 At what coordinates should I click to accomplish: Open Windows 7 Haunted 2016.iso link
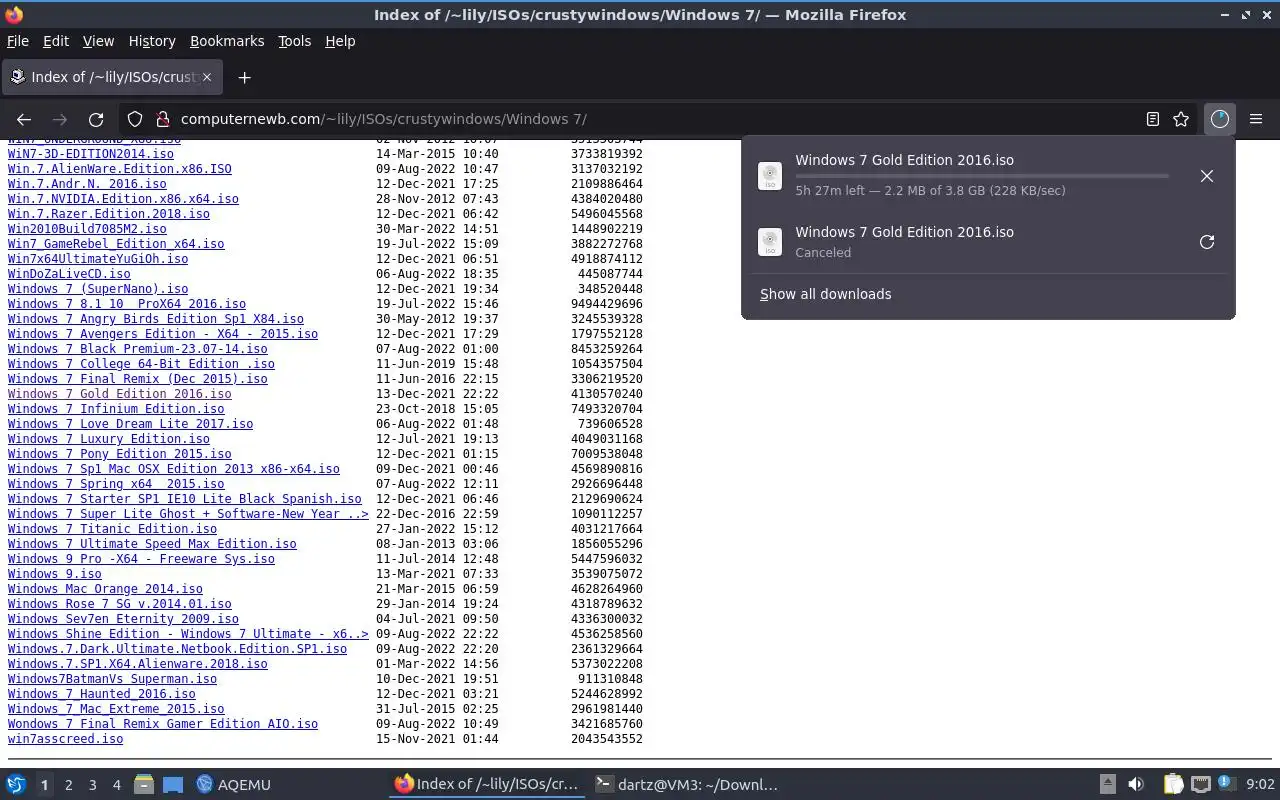pos(101,694)
